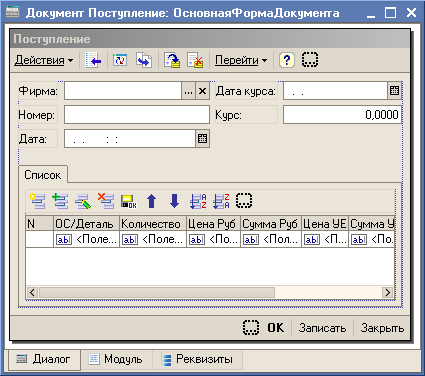Click the field cell under Количество
Image resolution: width=425 pixels, height=376 pixels.
pos(153,239)
